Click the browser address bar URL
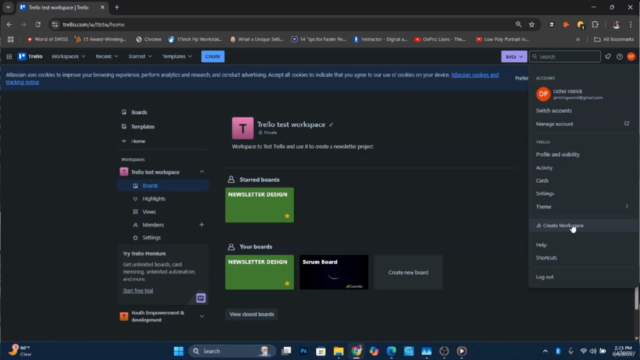This screenshot has height=360, width=640. [x=93, y=24]
